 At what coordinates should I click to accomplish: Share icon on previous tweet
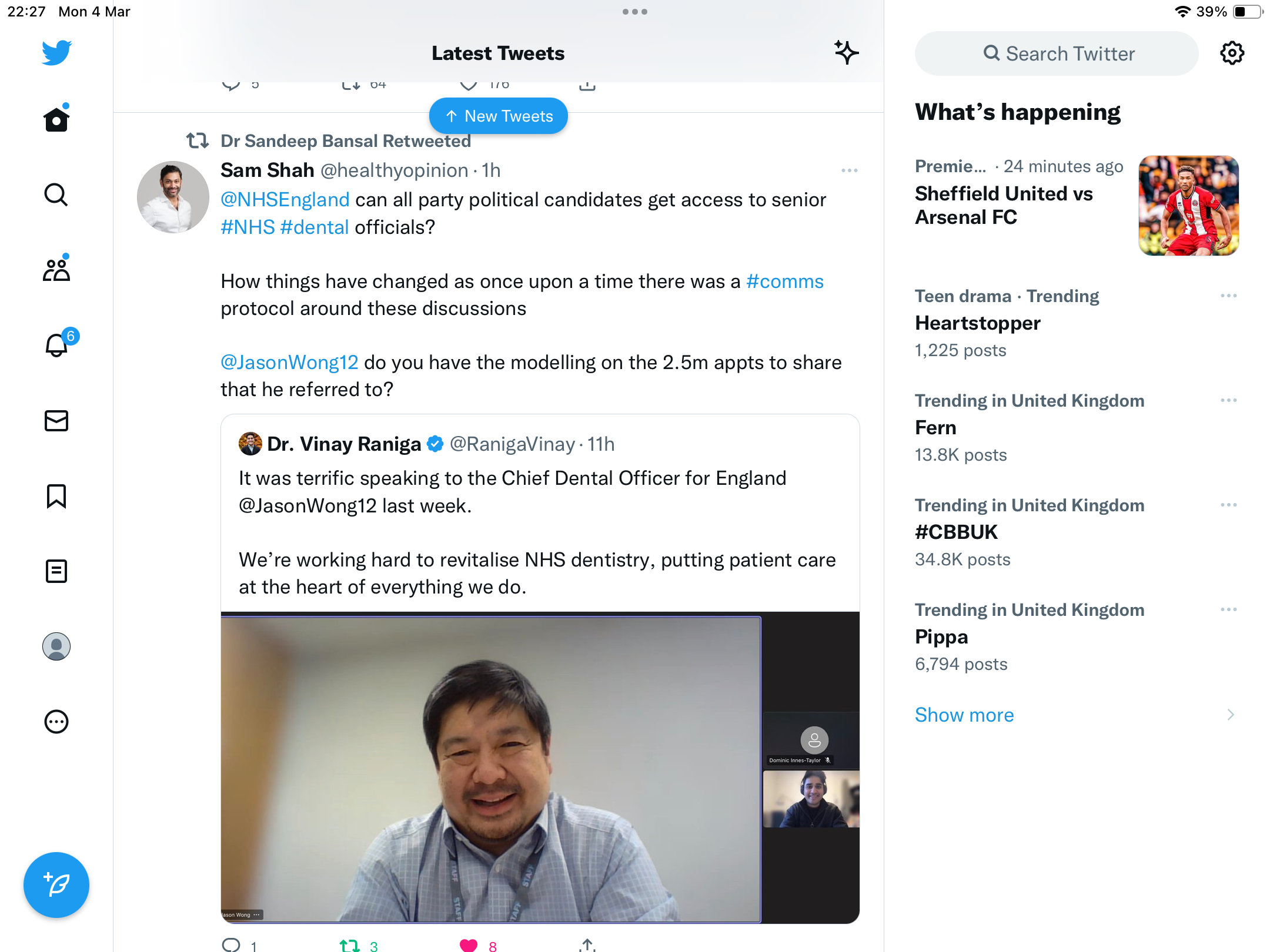click(587, 86)
